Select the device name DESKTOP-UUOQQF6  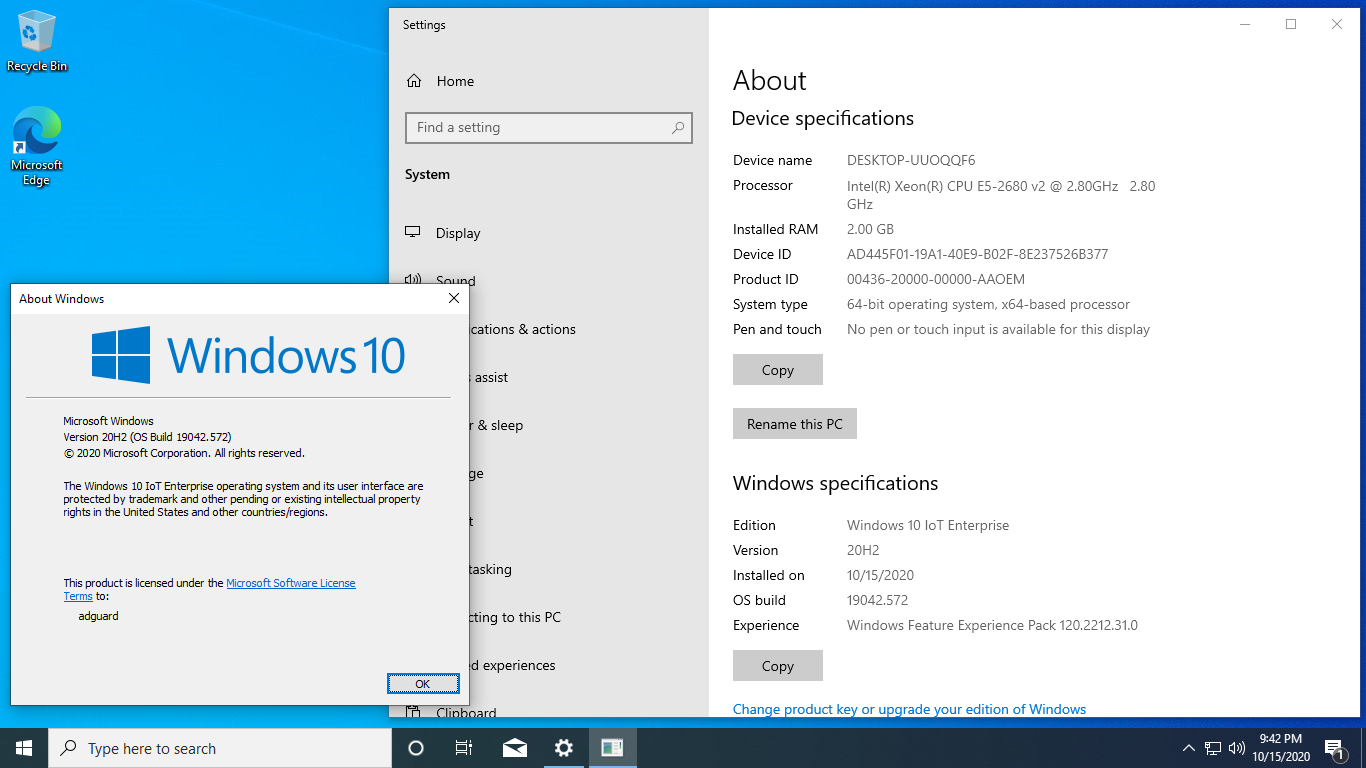[x=911, y=160]
